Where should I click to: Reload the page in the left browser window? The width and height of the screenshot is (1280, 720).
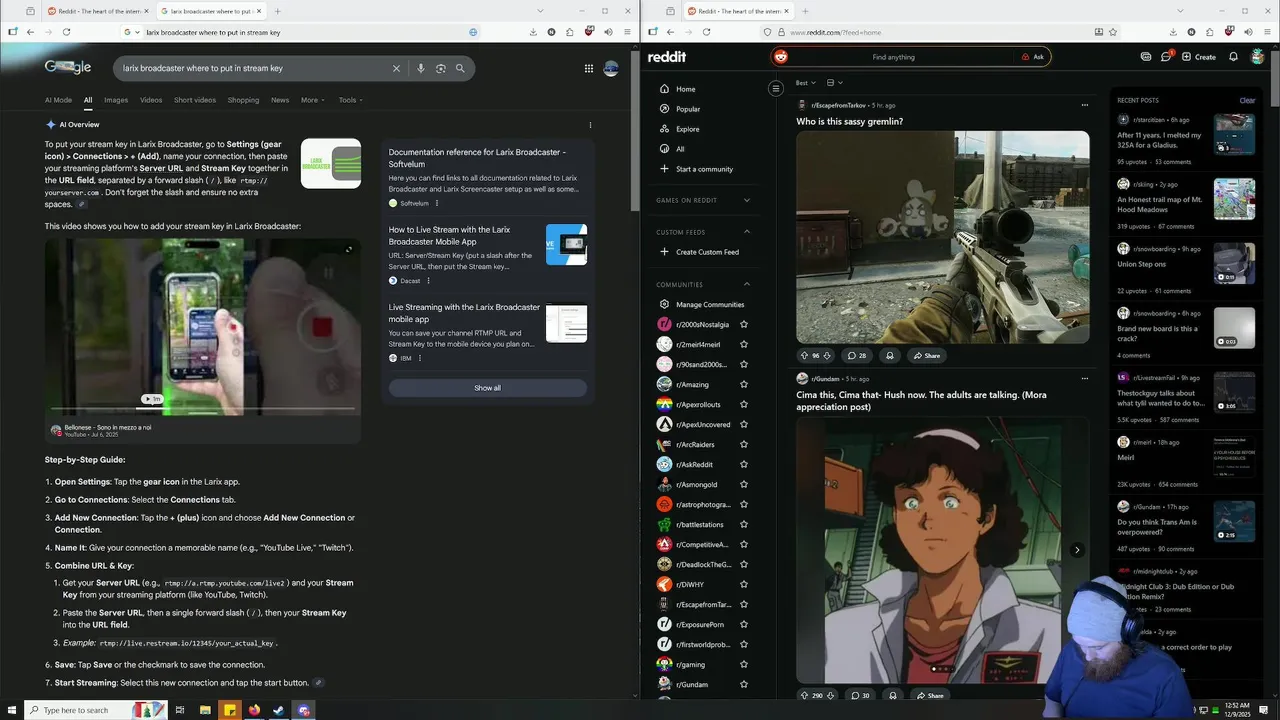[x=66, y=32]
